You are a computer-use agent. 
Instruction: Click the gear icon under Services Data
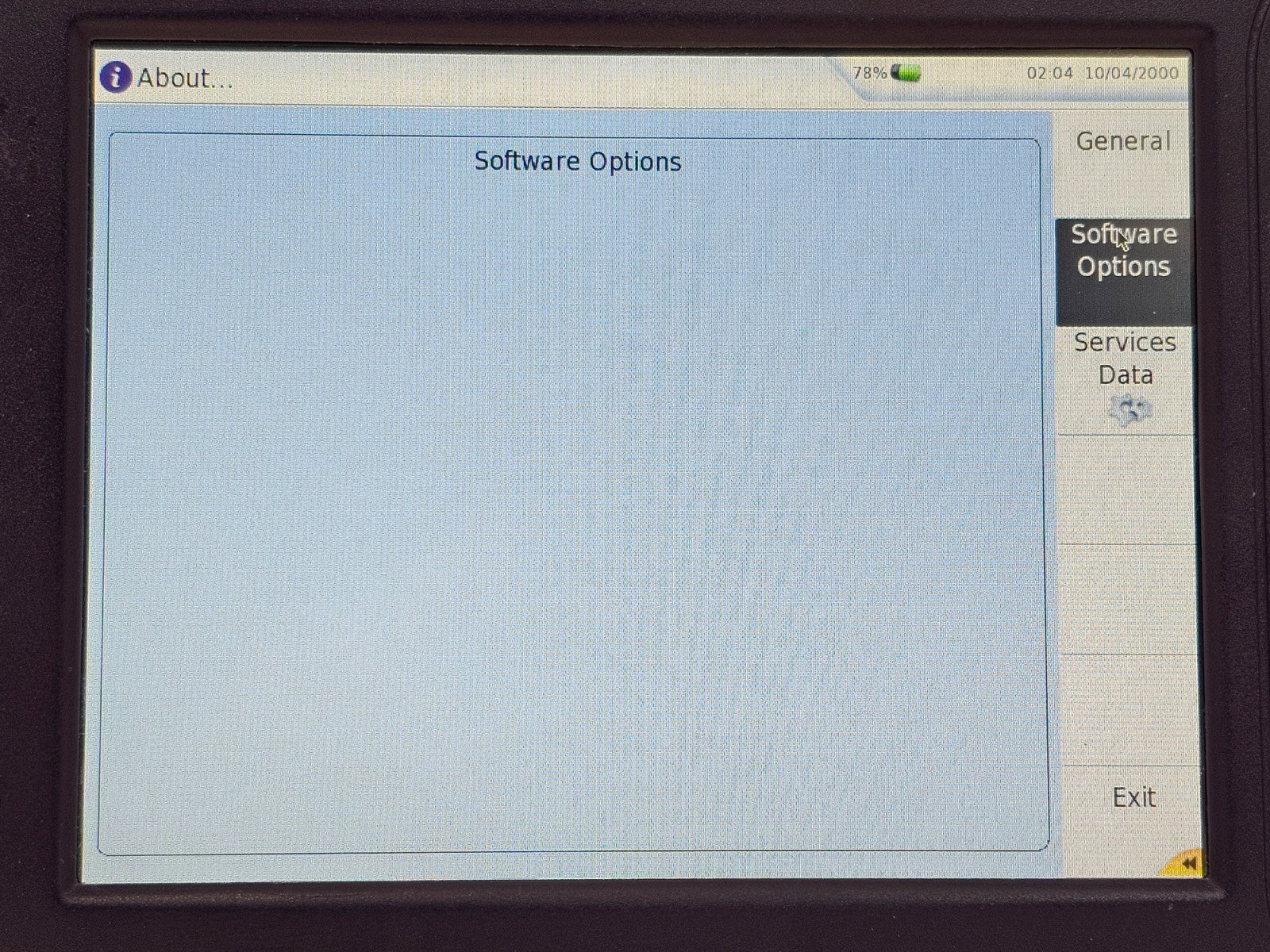point(1130,410)
